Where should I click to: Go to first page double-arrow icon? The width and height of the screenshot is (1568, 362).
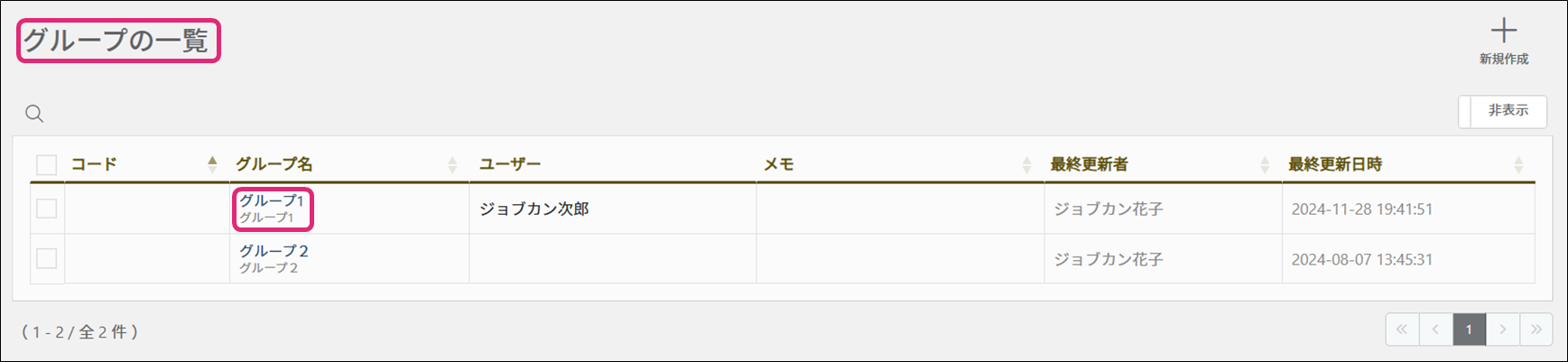pyautogui.click(x=1402, y=330)
